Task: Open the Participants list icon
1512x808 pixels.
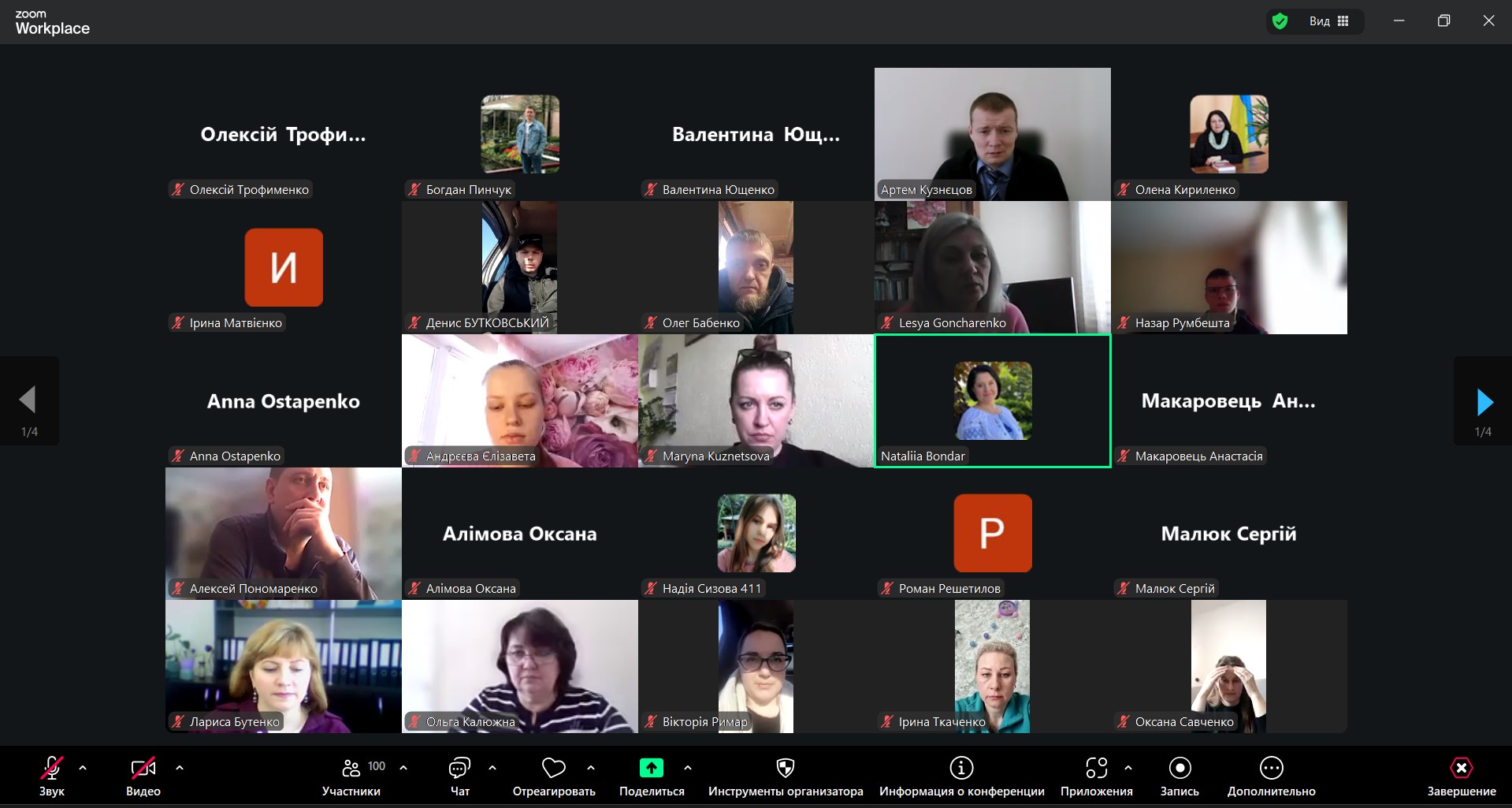Action: (351, 768)
